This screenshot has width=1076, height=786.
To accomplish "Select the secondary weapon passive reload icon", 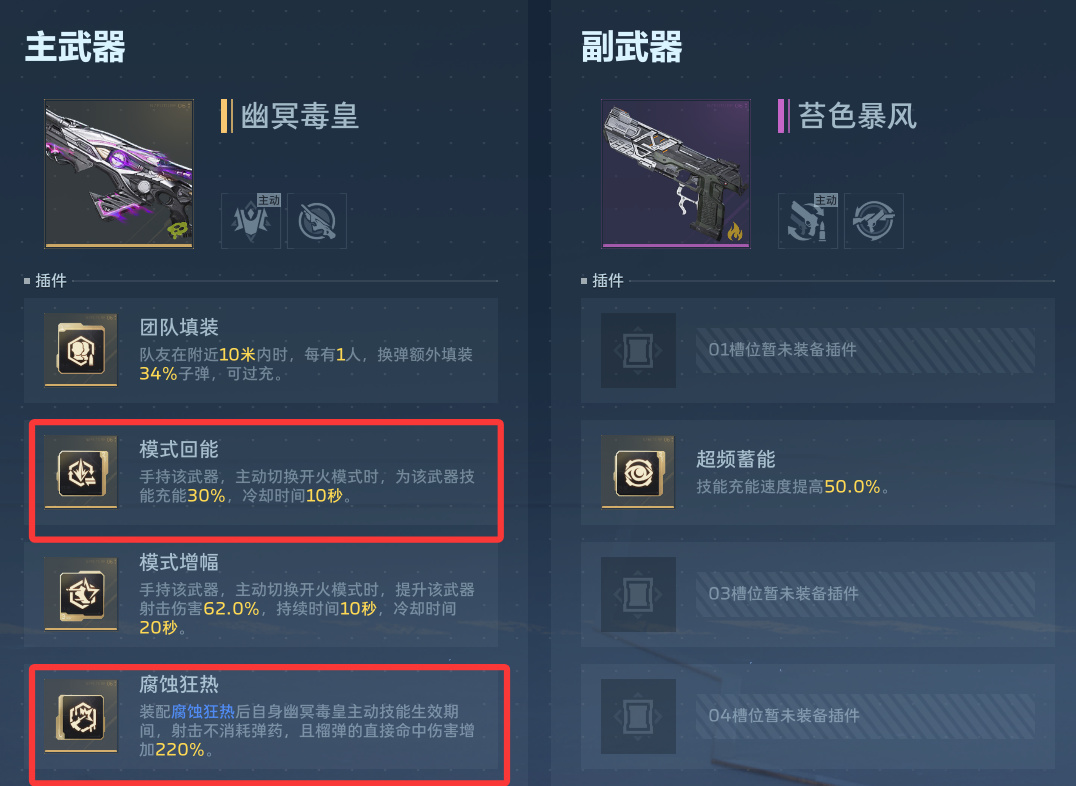I will (874, 220).
